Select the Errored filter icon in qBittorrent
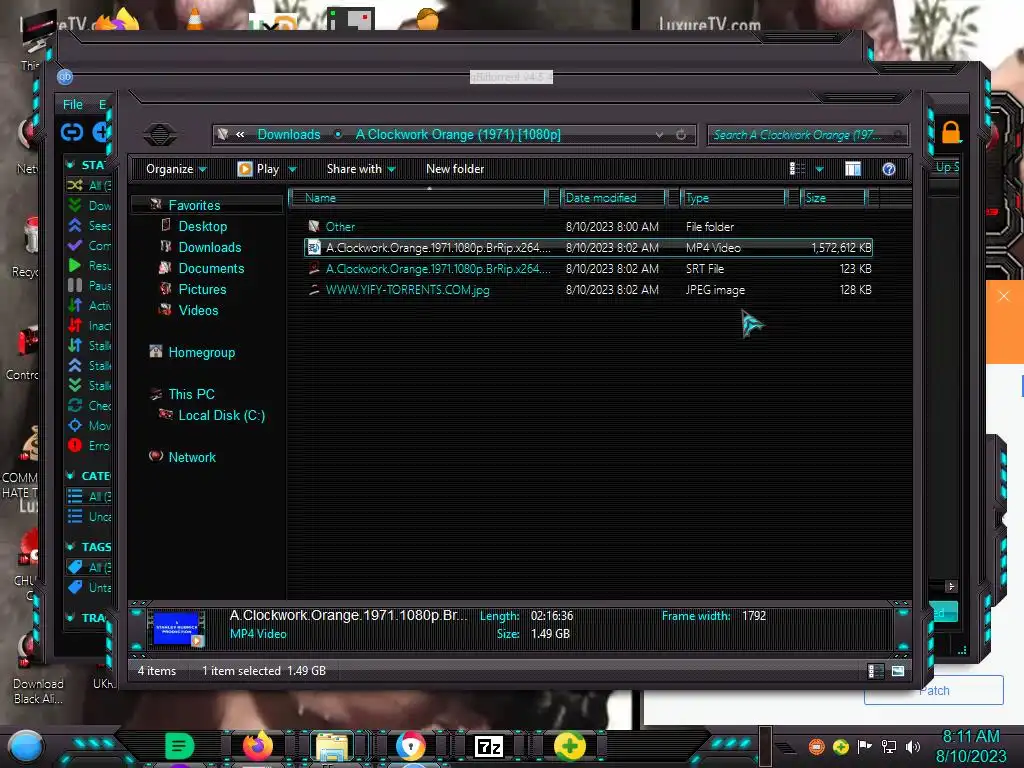Image resolution: width=1024 pixels, height=768 pixels. [x=75, y=445]
